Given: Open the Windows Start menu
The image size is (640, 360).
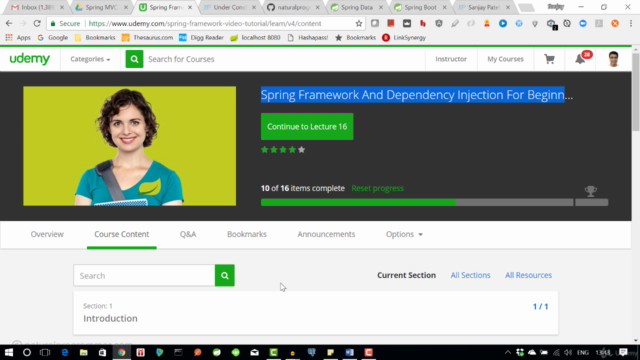Looking at the screenshot, I should [9, 352].
